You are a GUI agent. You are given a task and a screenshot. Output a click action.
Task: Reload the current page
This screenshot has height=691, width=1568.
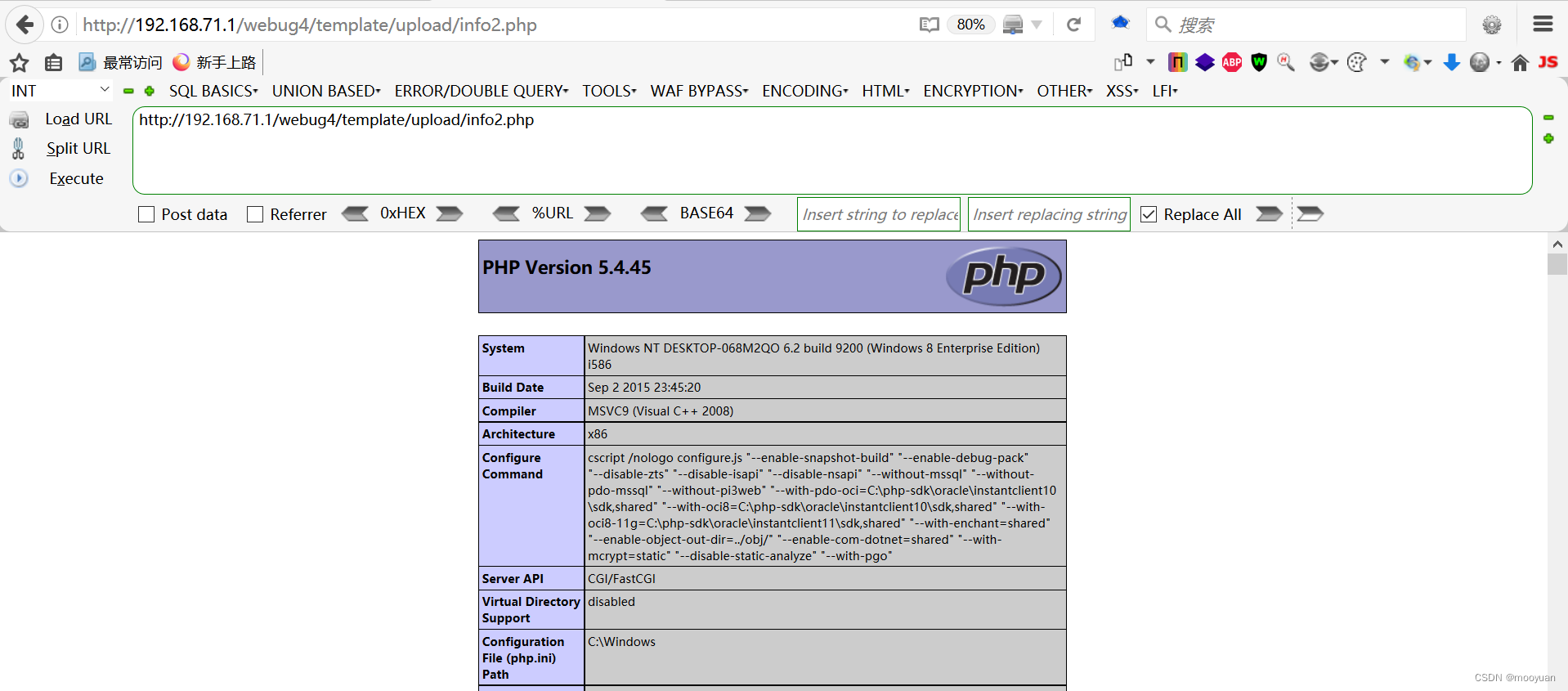(1074, 25)
